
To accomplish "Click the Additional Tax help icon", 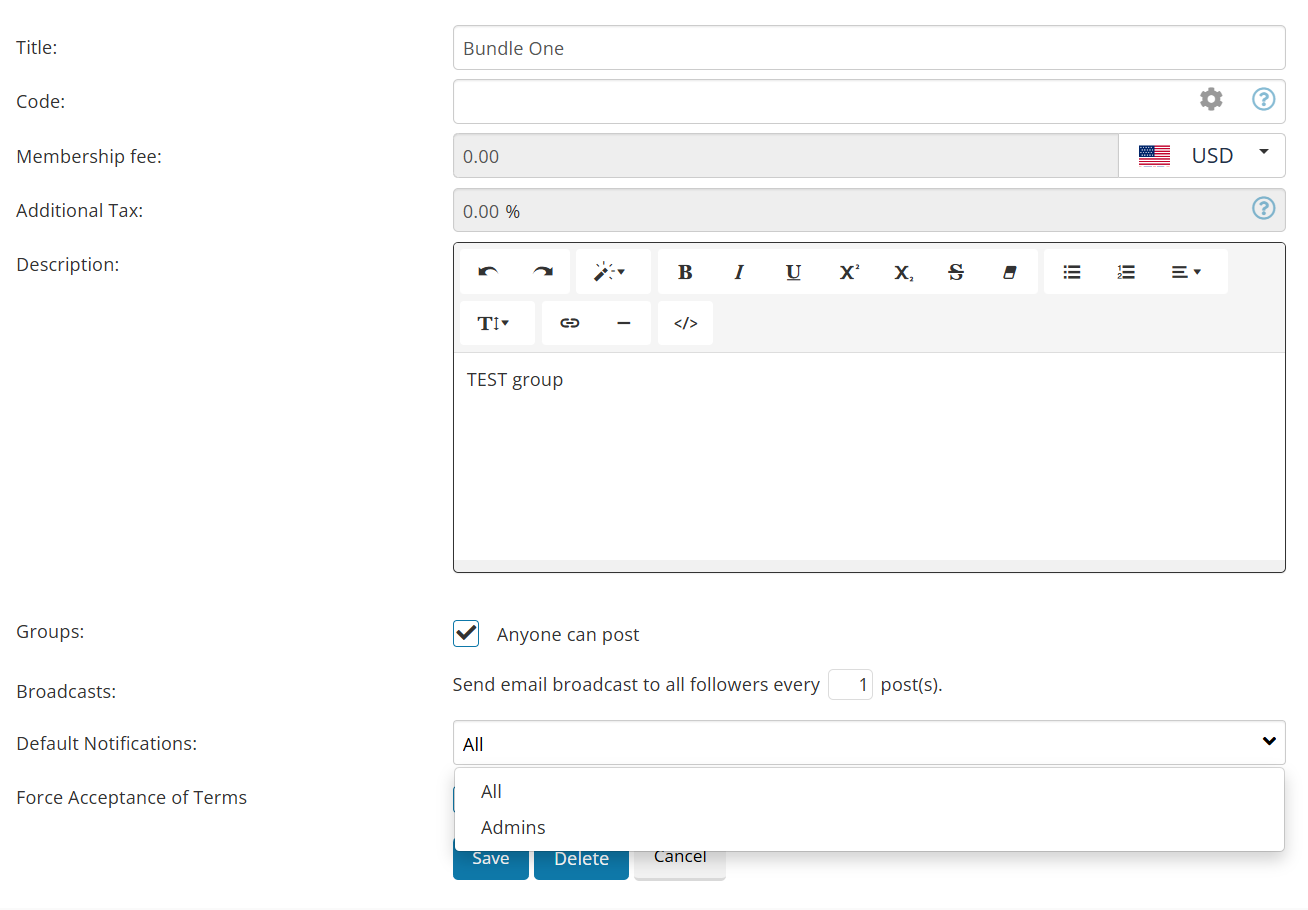I will [1264, 208].
